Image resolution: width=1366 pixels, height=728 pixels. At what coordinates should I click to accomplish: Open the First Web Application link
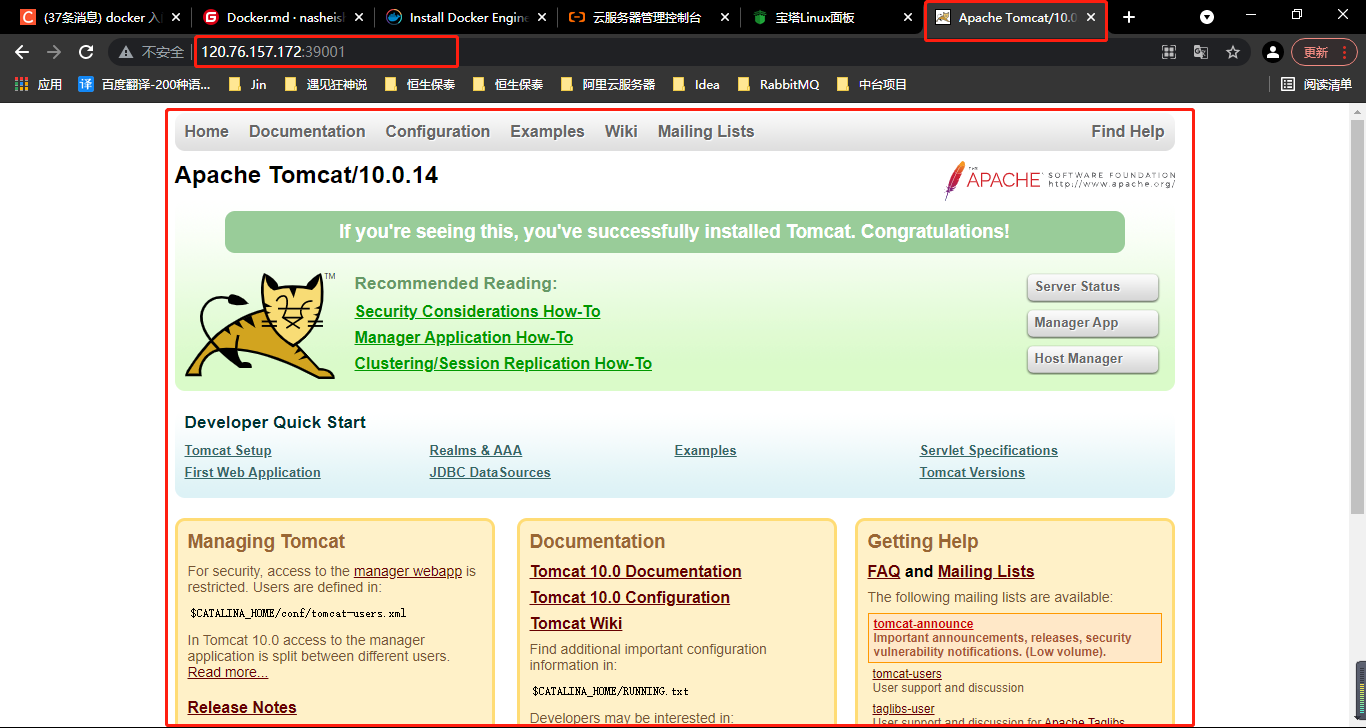point(253,472)
